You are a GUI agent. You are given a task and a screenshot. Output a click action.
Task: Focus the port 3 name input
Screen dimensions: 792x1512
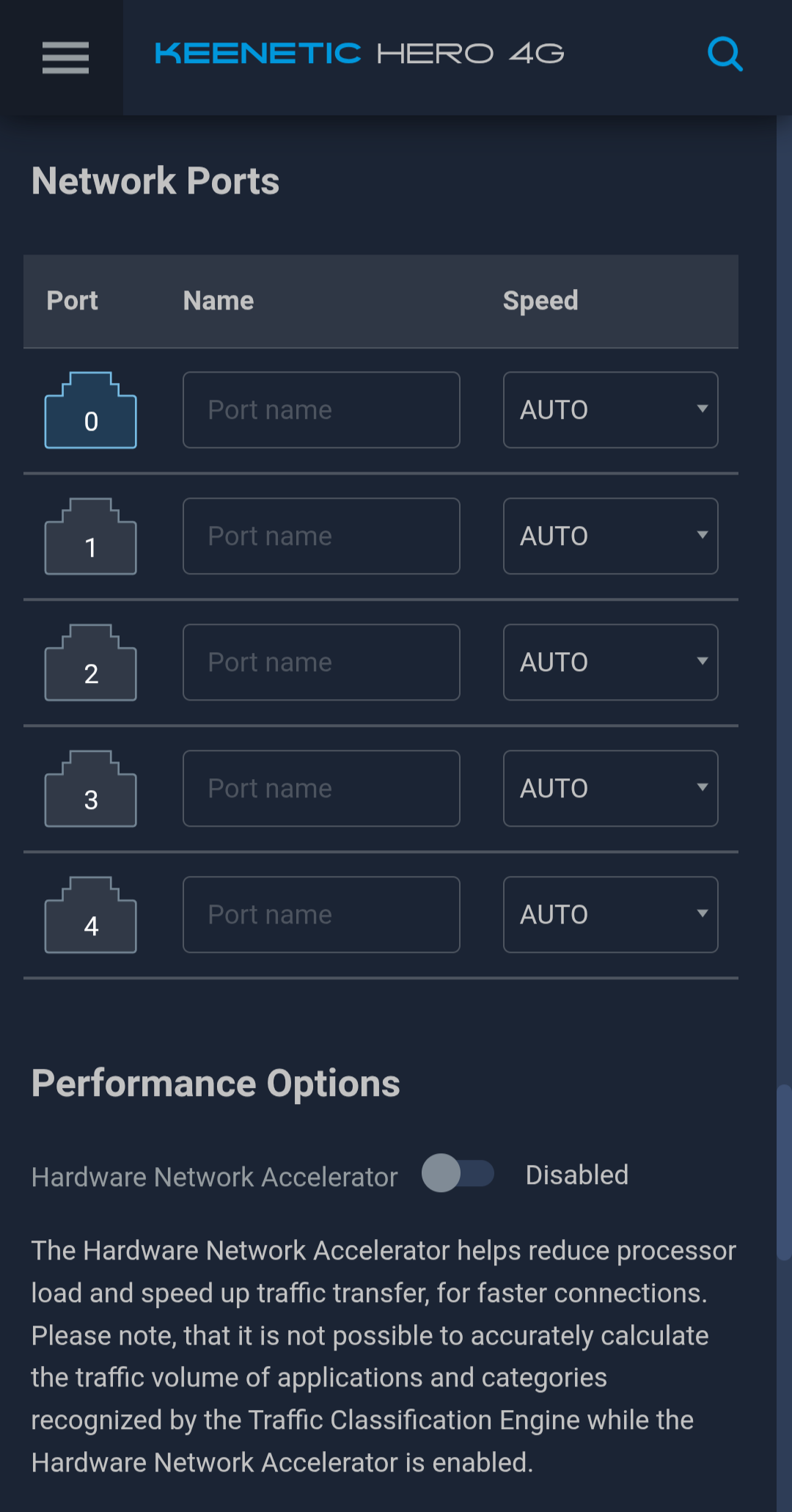pyautogui.click(x=321, y=789)
